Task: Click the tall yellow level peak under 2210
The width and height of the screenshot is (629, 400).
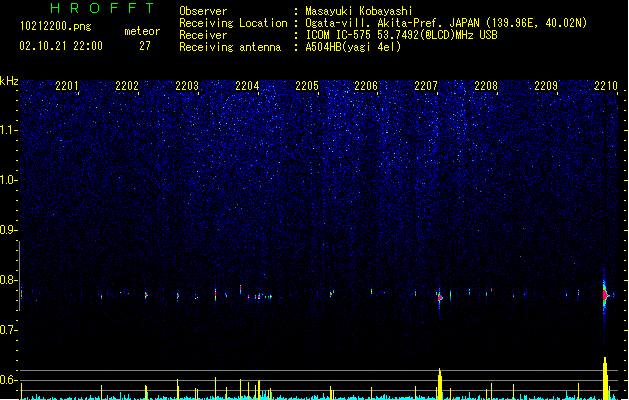Action: pyautogui.click(x=605, y=378)
